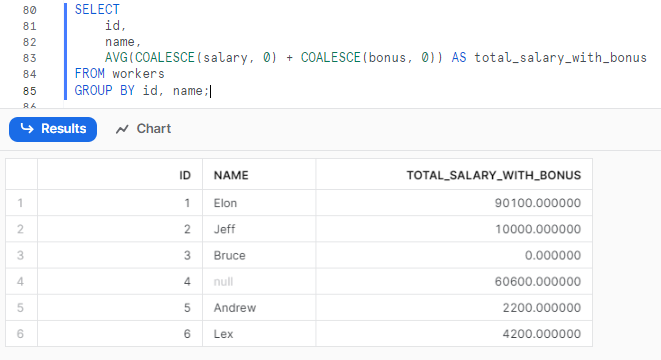Click the value 2200.000000
The height and width of the screenshot is (360, 661).
[x=542, y=308]
